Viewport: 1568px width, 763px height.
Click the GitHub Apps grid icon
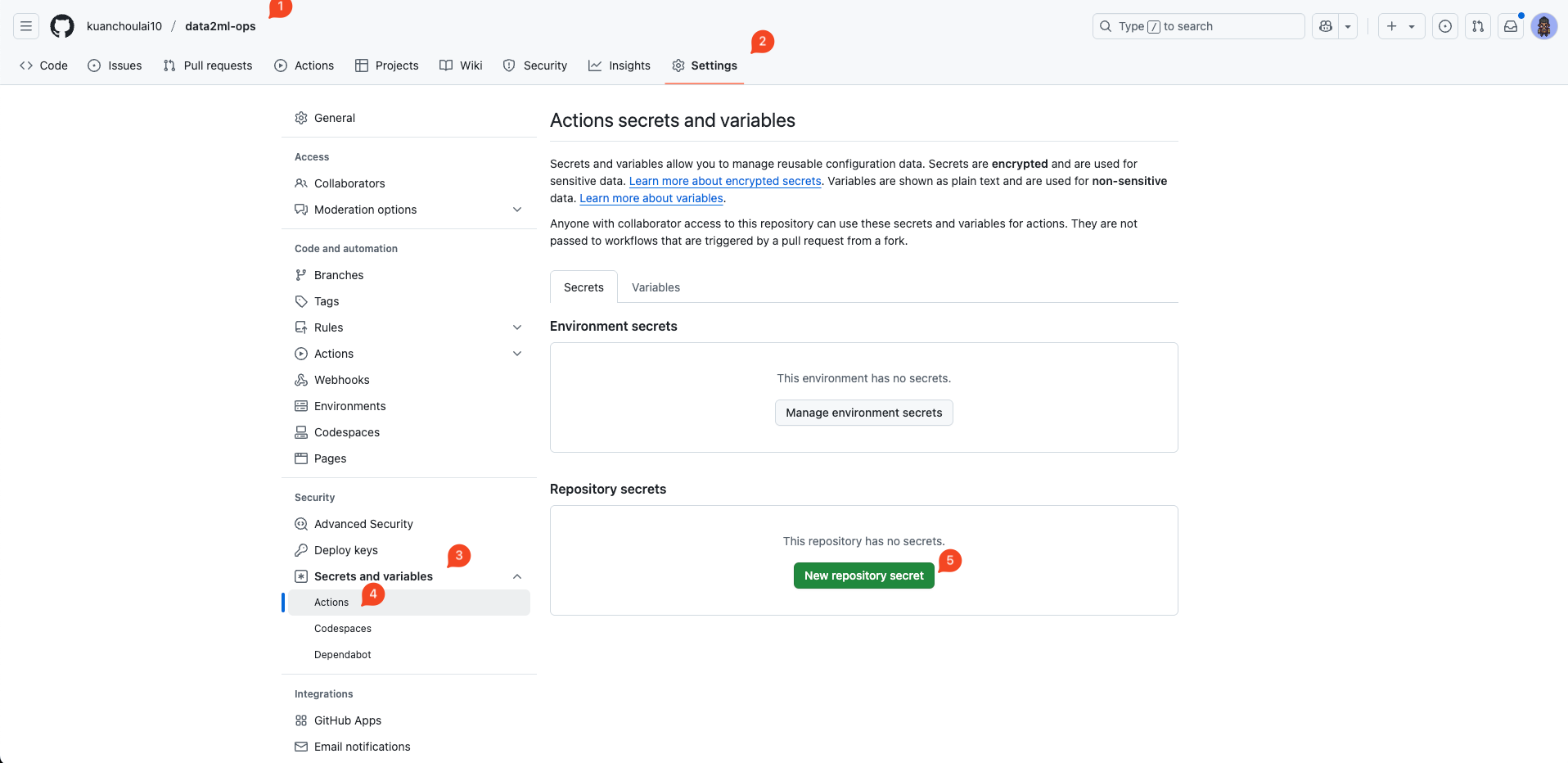point(301,720)
